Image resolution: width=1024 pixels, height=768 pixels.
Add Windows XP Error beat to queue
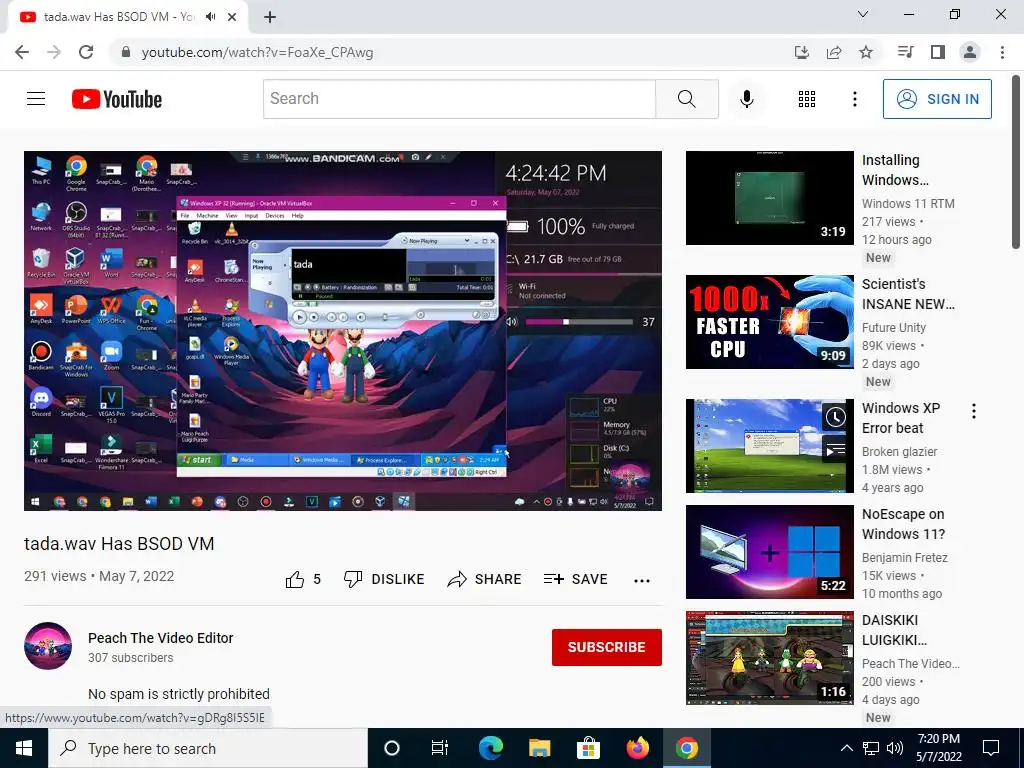(835, 449)
